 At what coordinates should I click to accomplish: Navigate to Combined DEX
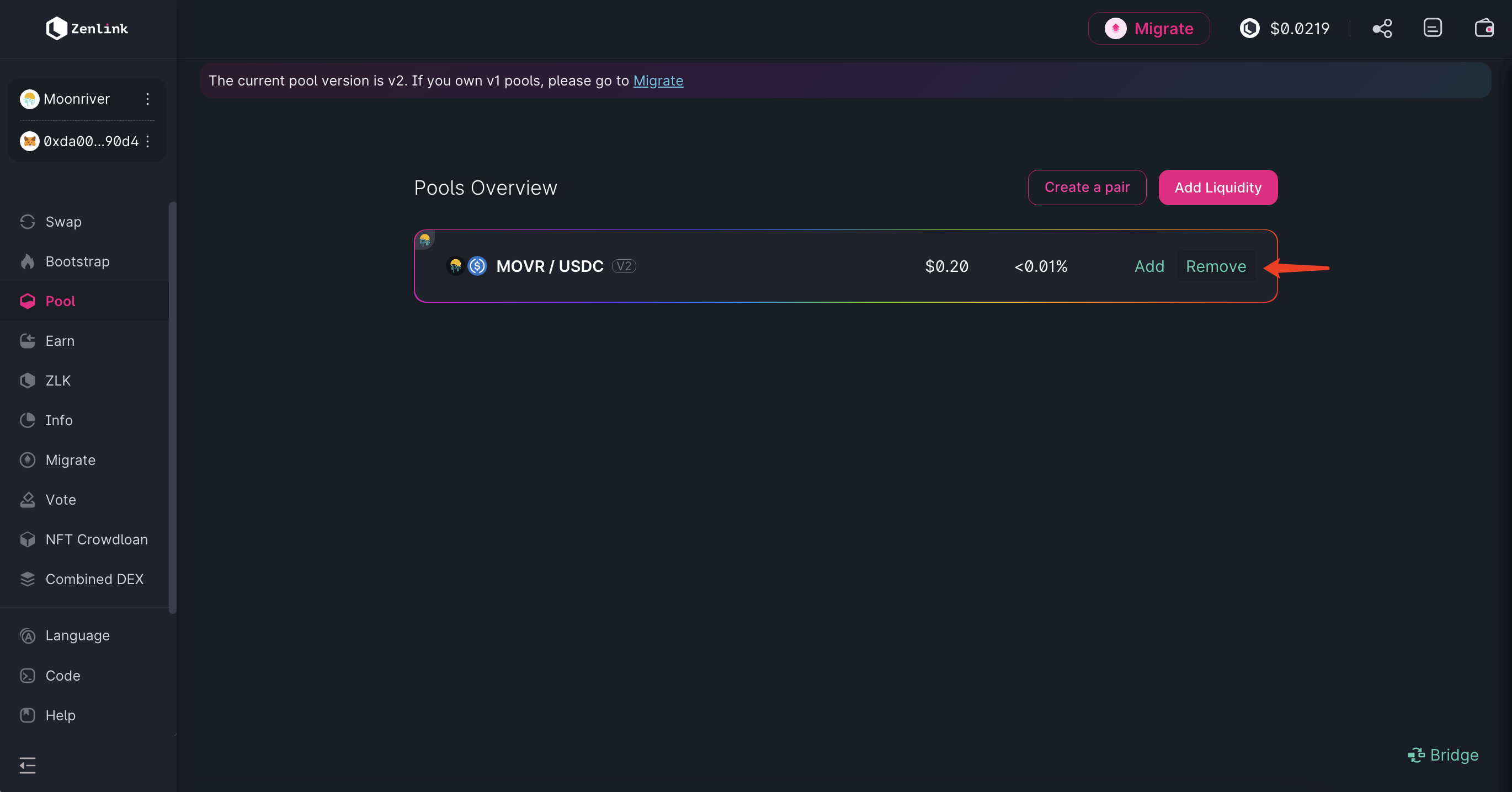click(x=94, y=579)
